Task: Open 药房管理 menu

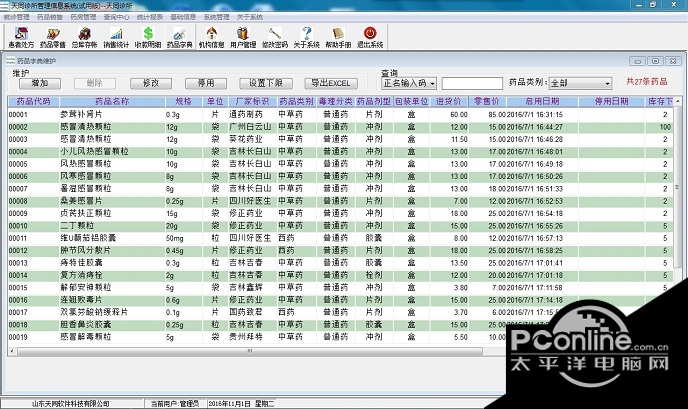Action: click(83, 17)
